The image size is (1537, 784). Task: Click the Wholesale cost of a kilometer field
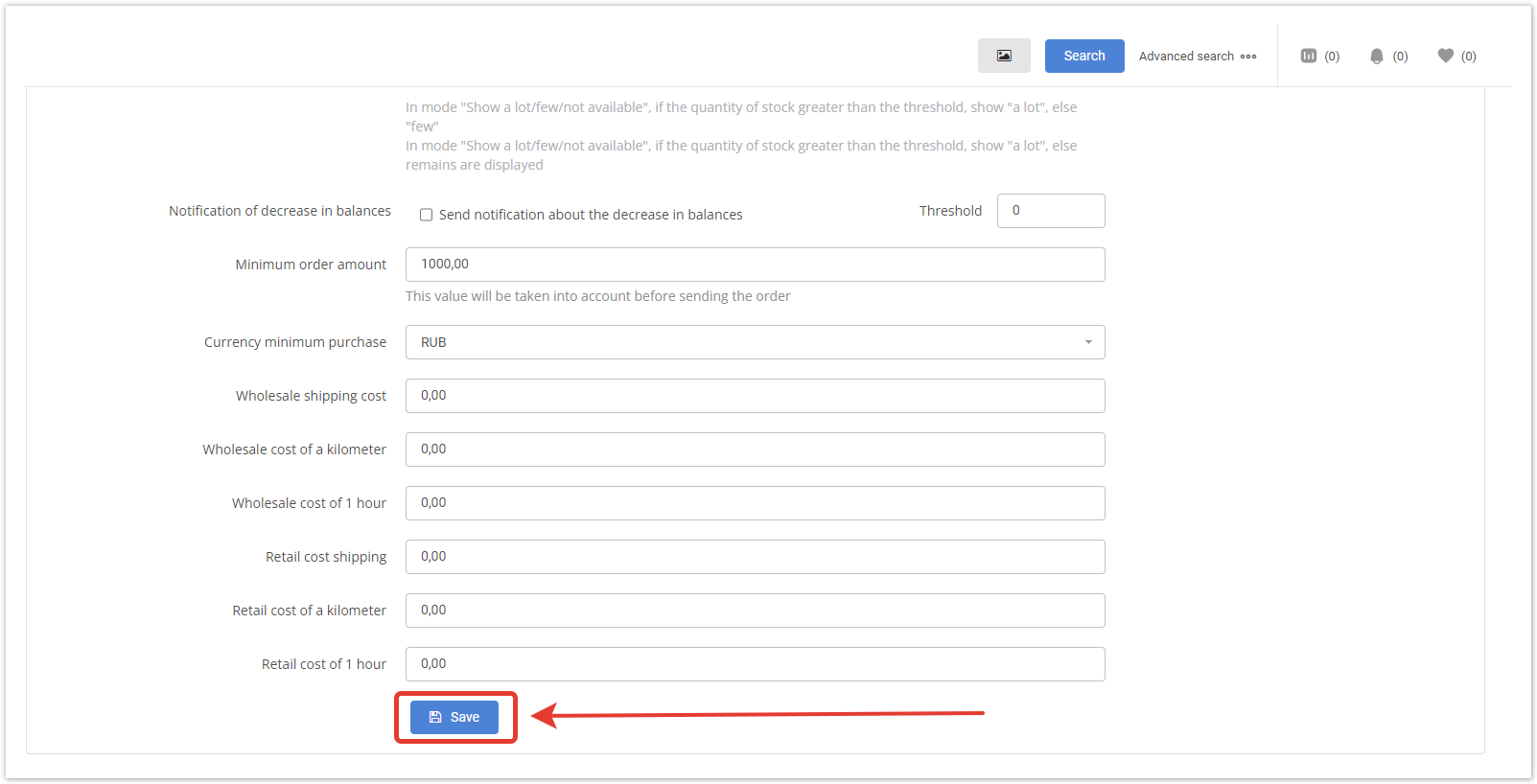[755, 450]
